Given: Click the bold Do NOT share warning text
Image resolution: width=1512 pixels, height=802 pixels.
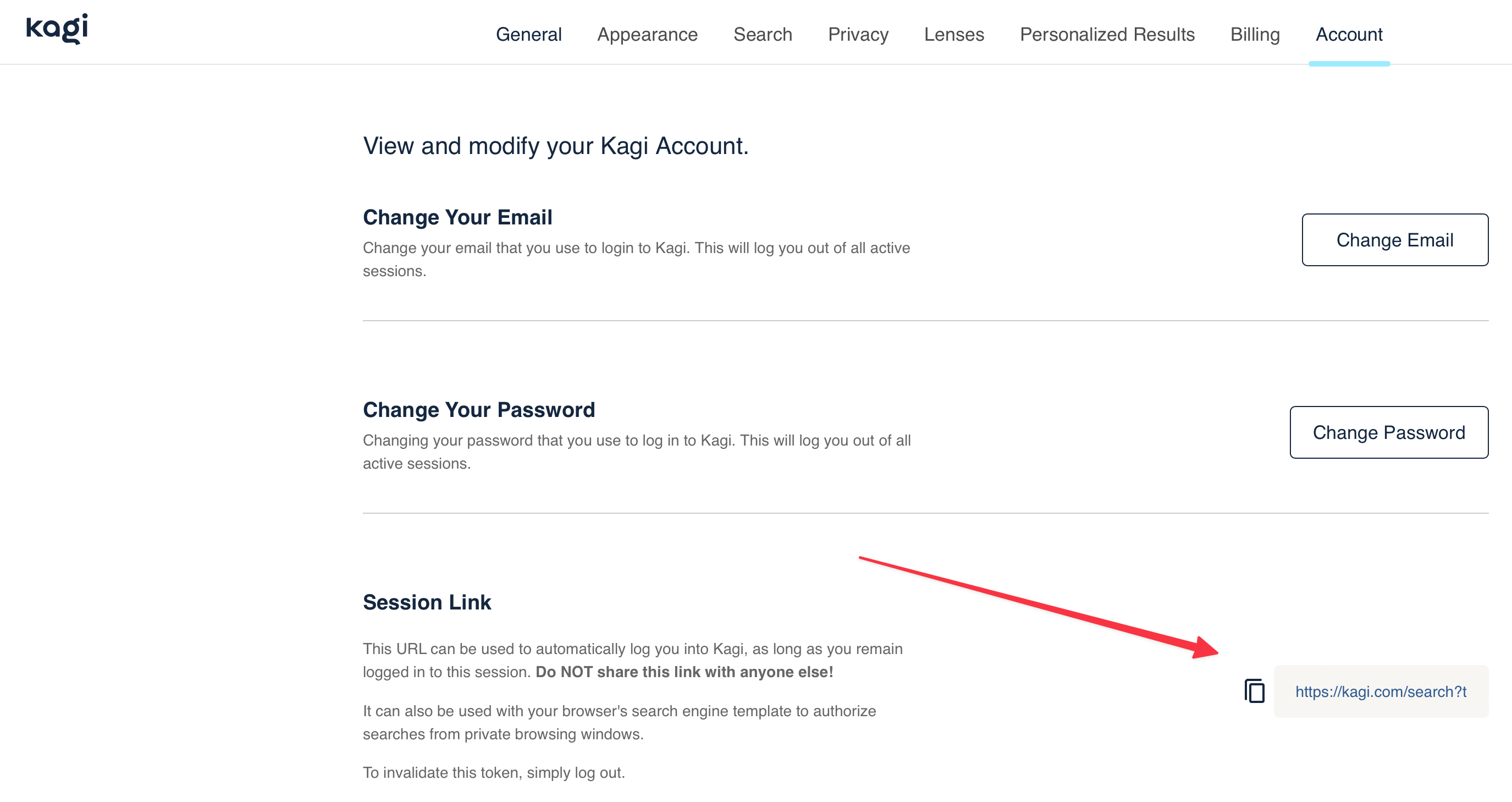Looking at the screenshot, I should click(685, 672).
